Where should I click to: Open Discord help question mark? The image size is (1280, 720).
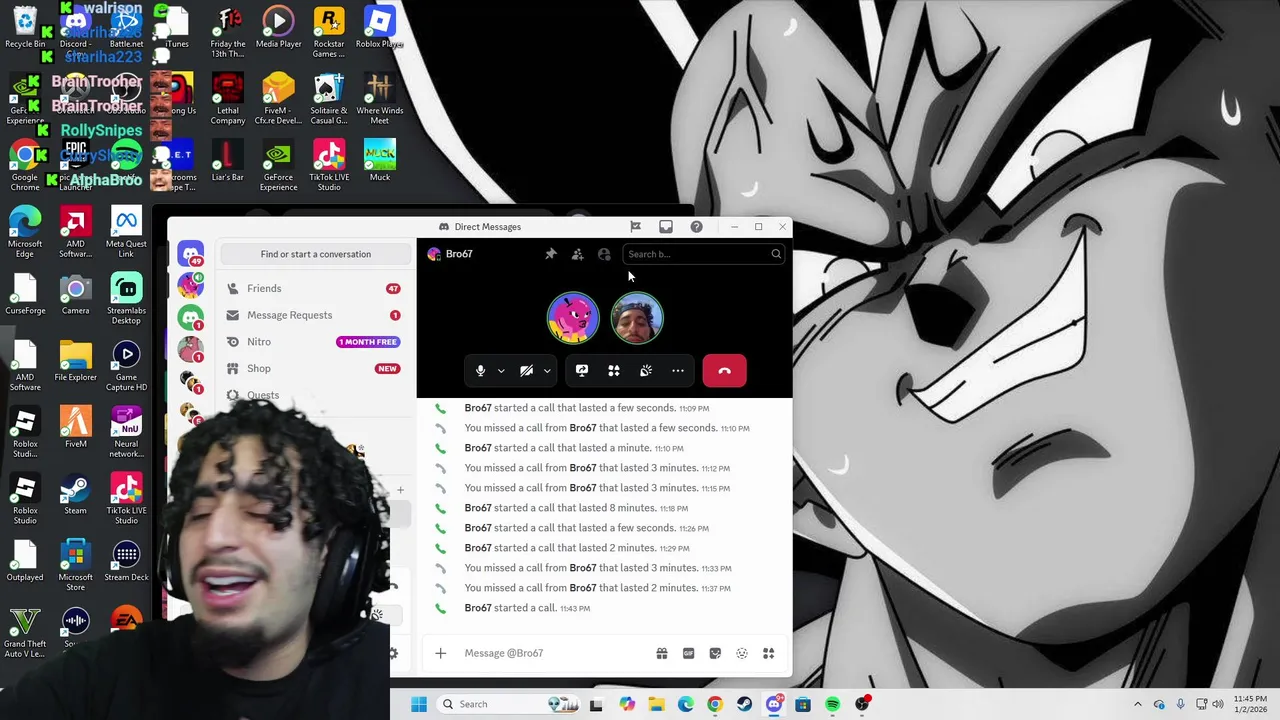click(696, 227)
